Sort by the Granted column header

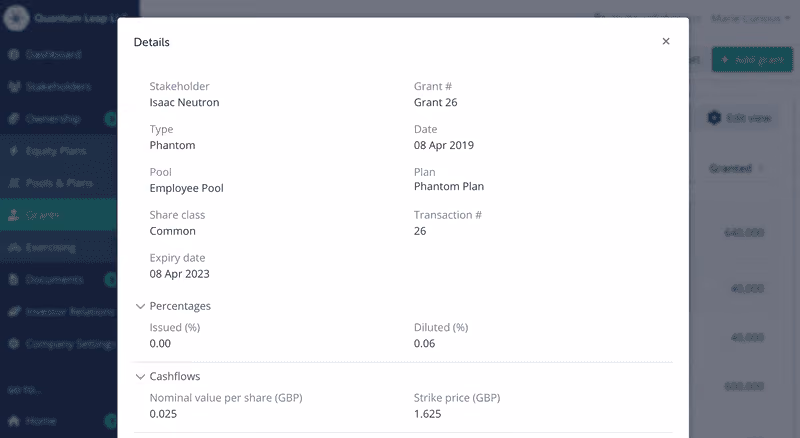tap(731, 168)
